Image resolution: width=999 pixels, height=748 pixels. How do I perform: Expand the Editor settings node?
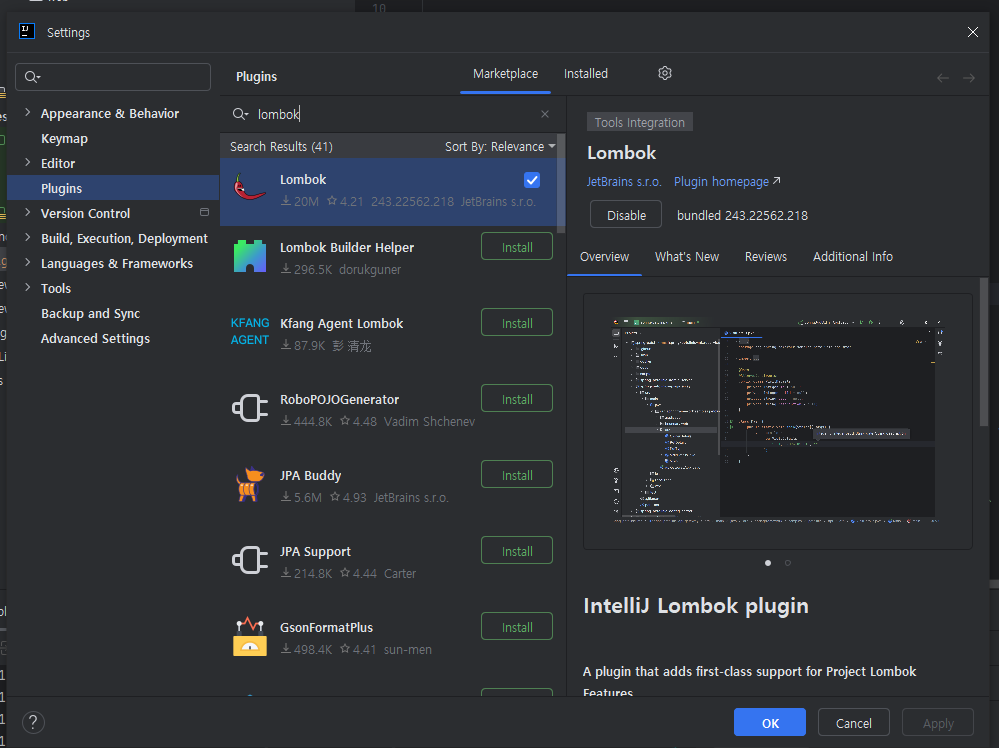(x=27, y=163)
